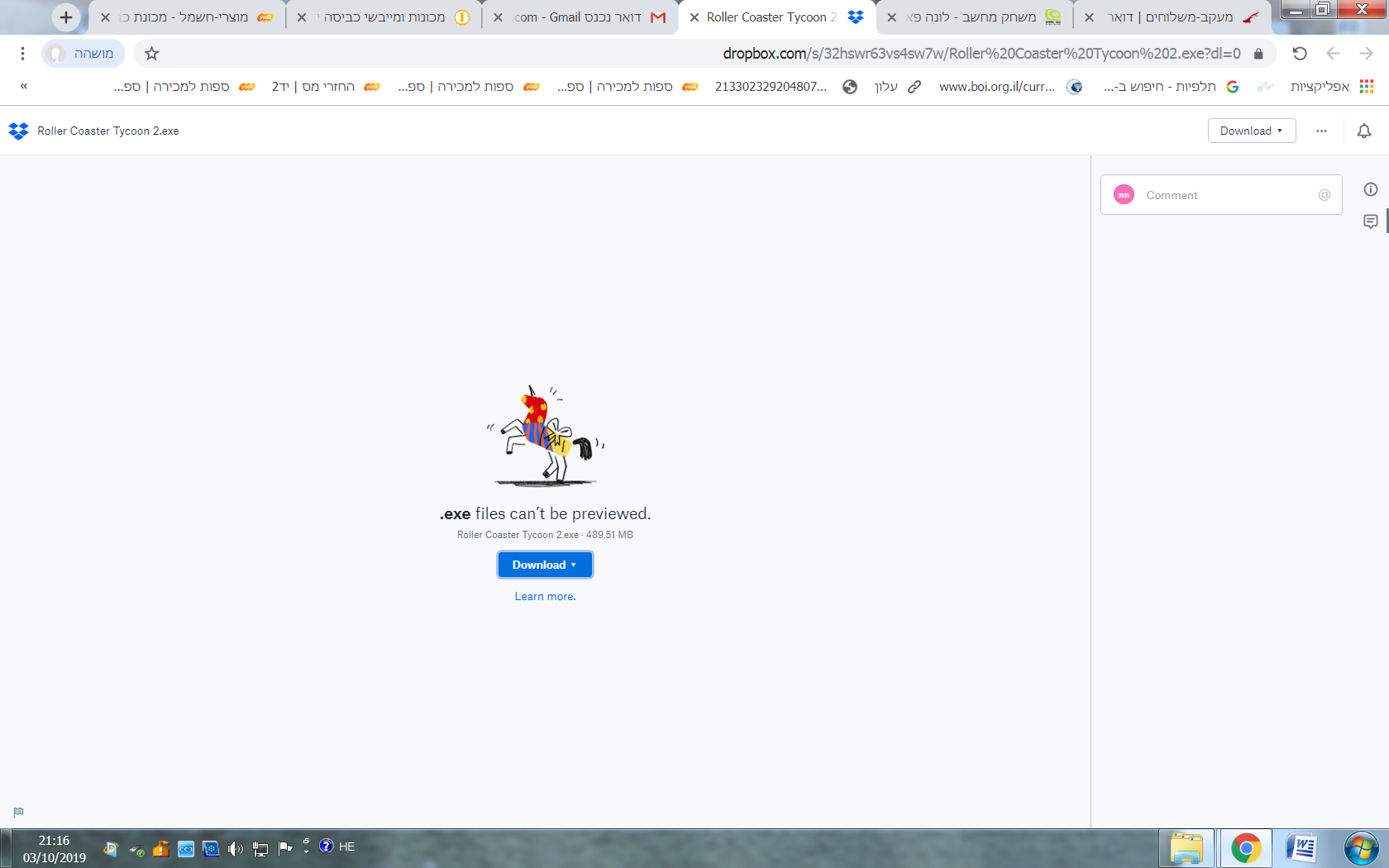Open a new browser tab
The width and height of the screenshot is (1389, 868).
coord(66,17)
